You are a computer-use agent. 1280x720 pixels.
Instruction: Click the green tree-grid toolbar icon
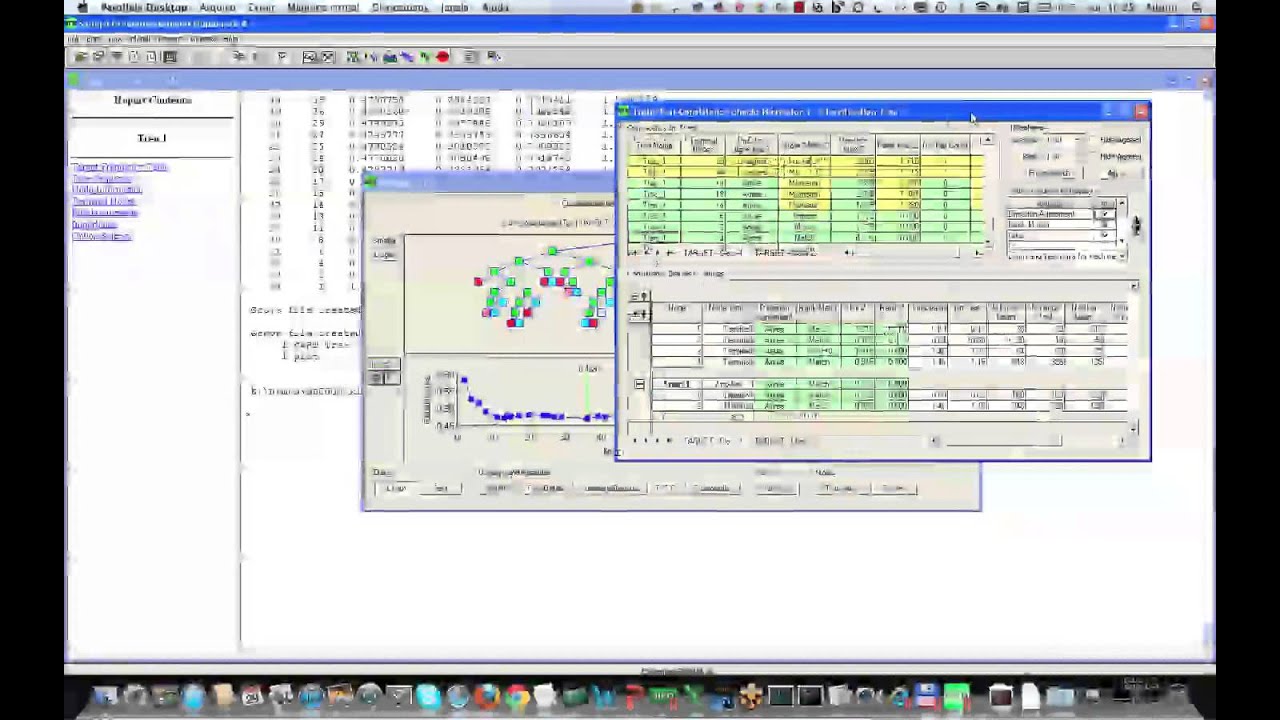point(353,57)
